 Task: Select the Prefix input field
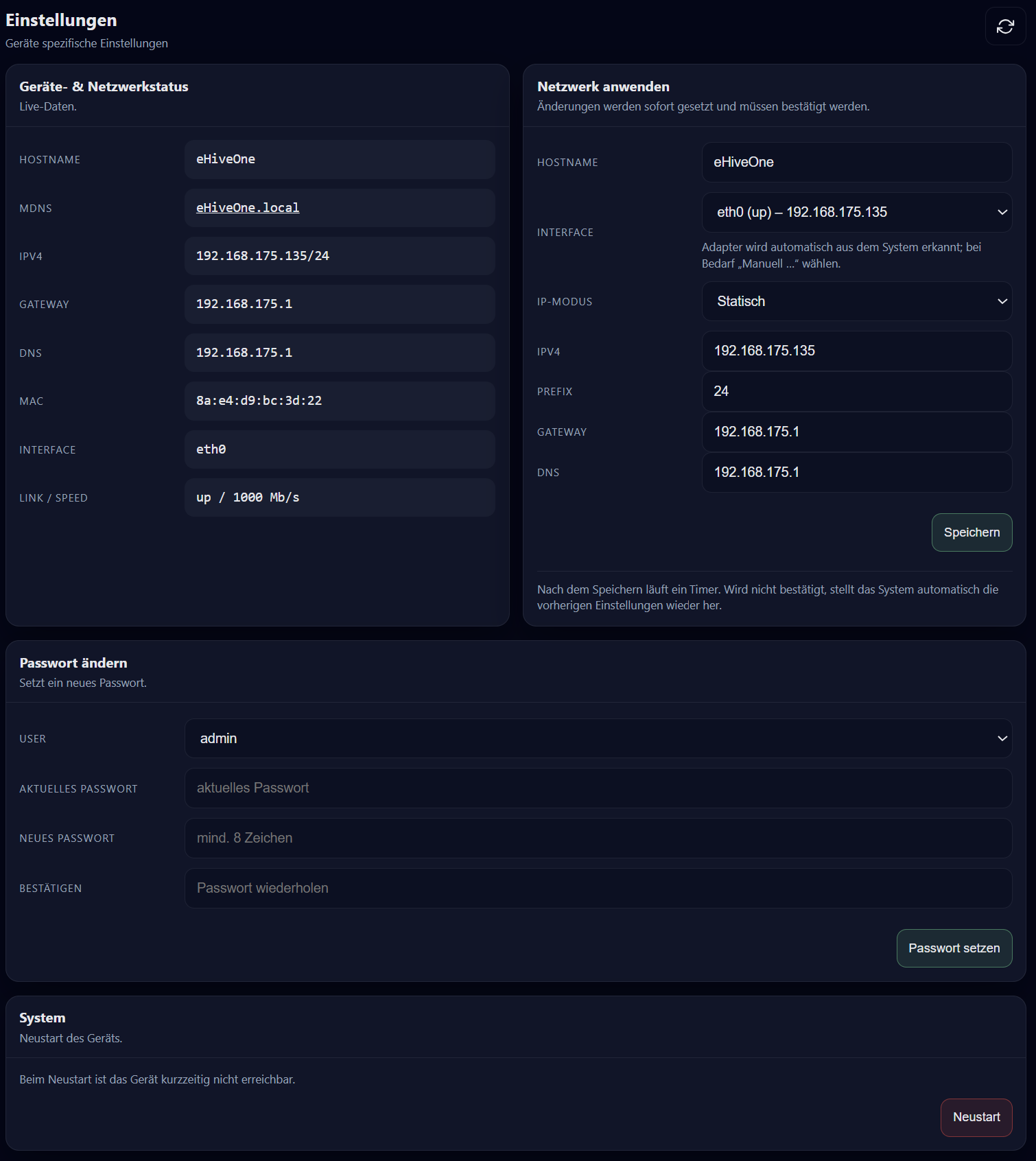856,392
